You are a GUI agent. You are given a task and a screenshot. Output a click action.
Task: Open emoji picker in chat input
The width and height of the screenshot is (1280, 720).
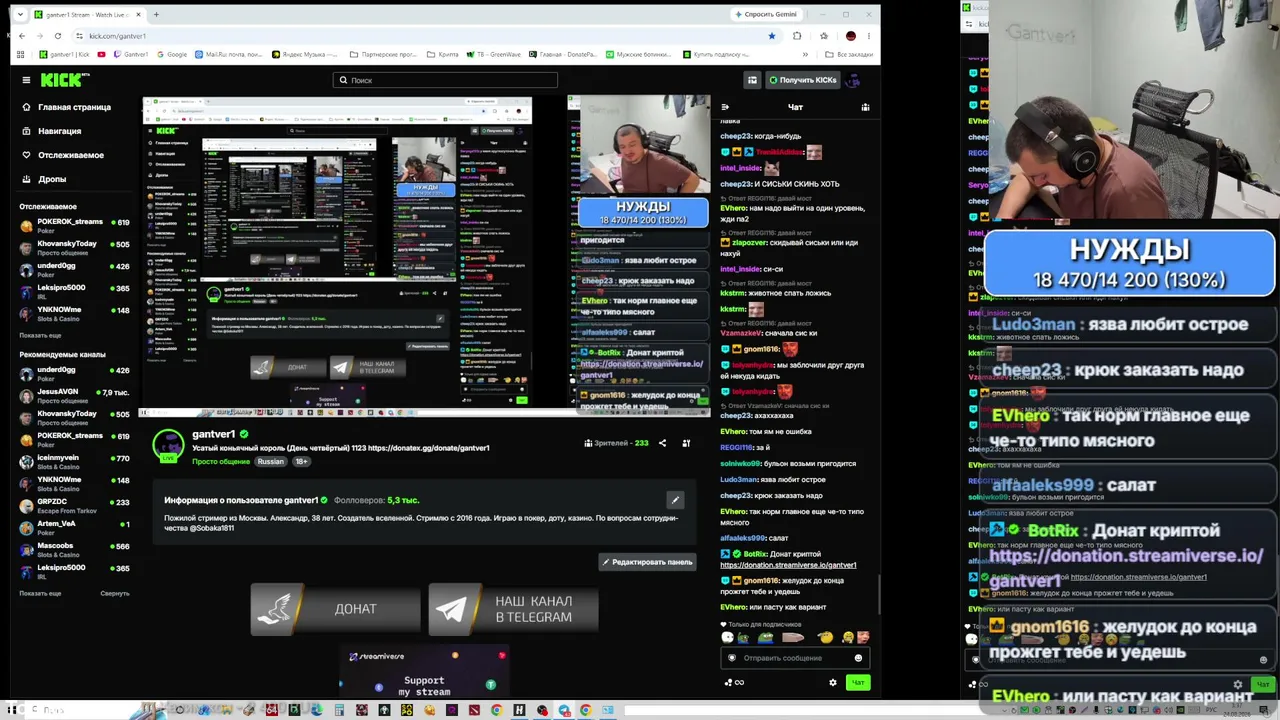pos(858,658)
